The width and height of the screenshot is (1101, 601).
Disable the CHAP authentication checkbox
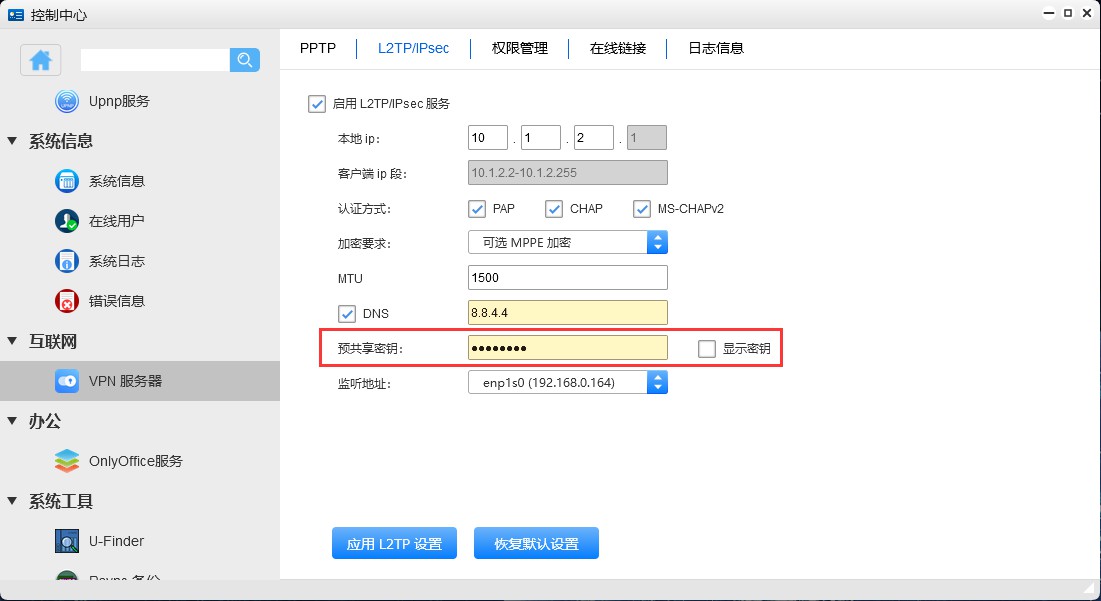(x=556, y=208)
